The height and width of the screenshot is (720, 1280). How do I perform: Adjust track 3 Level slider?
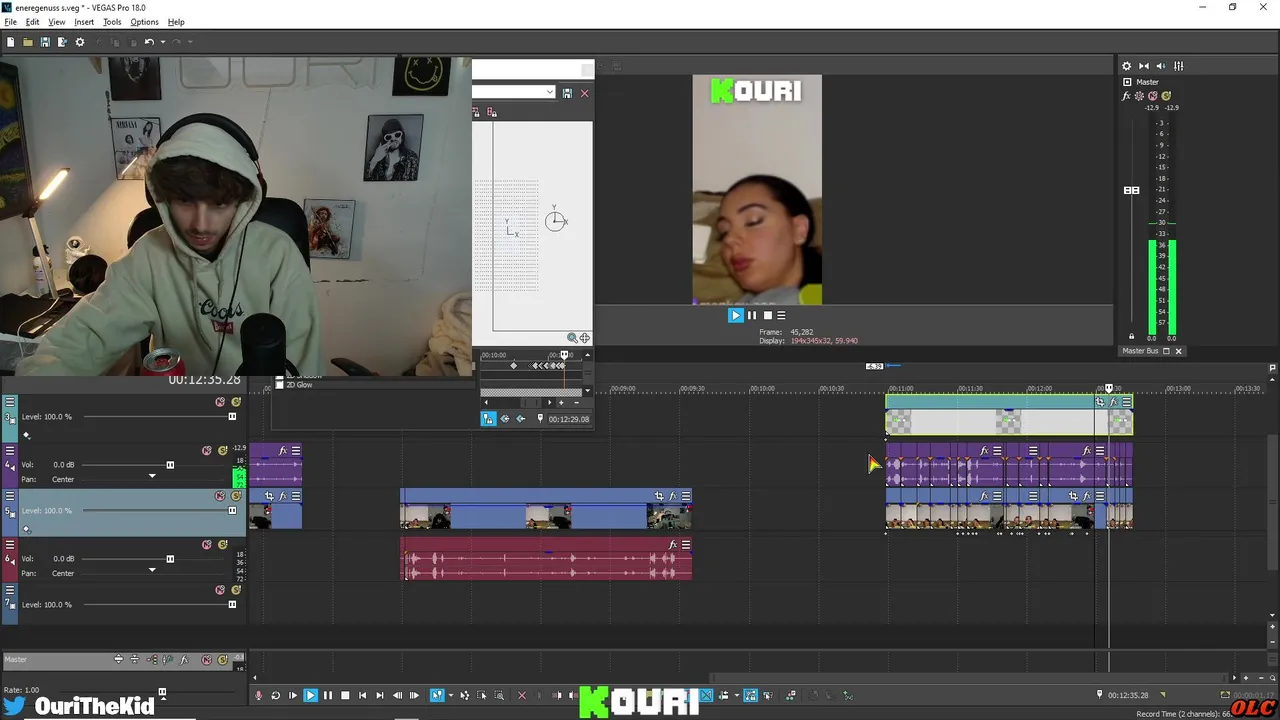pyautogui.click(x=232, y=416)
